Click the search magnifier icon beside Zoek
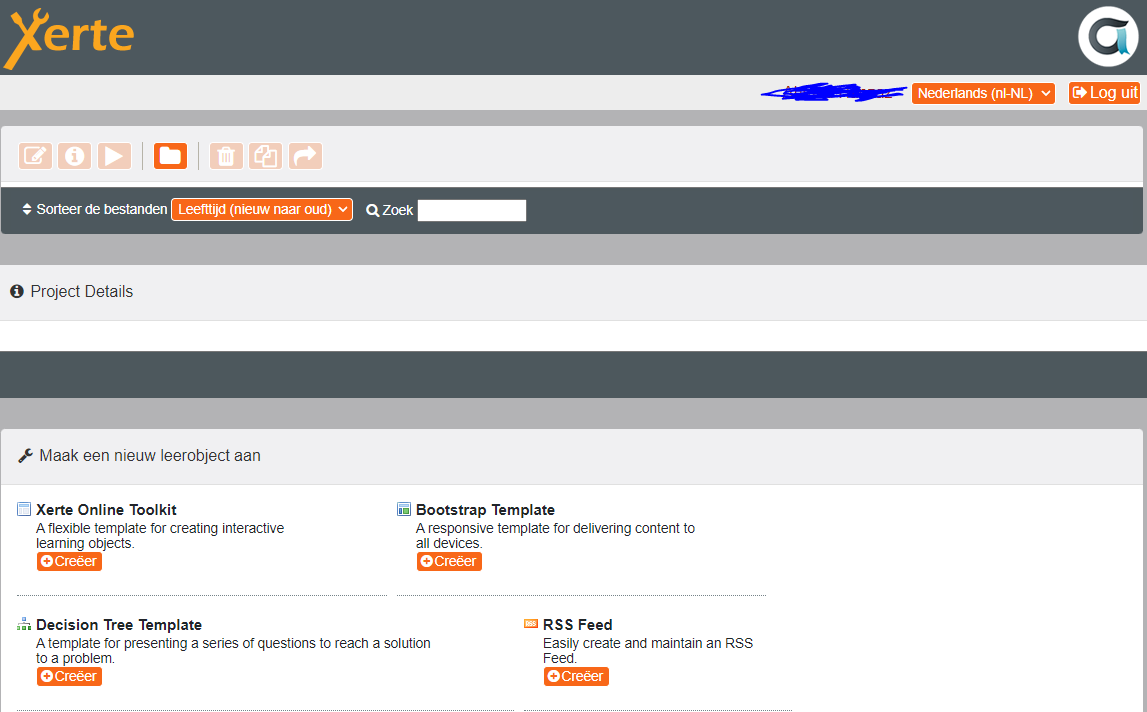This screenshot has height=712, width=1147. tap(372, 211)
